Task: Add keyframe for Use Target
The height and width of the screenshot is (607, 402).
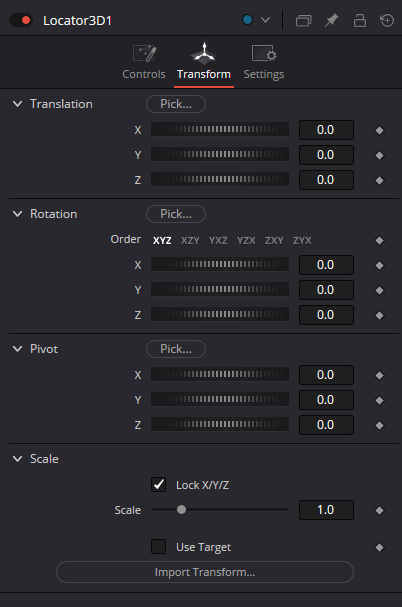Action: tap(380, 547)
